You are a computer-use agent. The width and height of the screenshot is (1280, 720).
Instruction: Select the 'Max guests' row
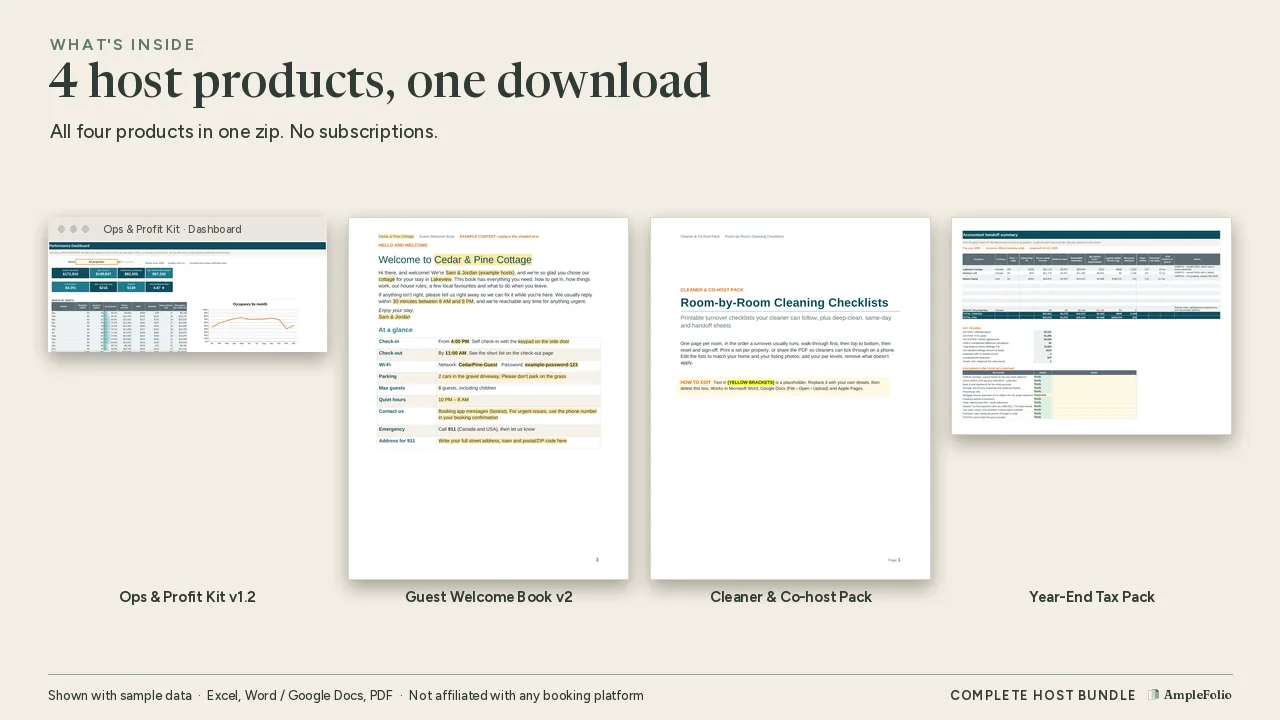(489, 388)
